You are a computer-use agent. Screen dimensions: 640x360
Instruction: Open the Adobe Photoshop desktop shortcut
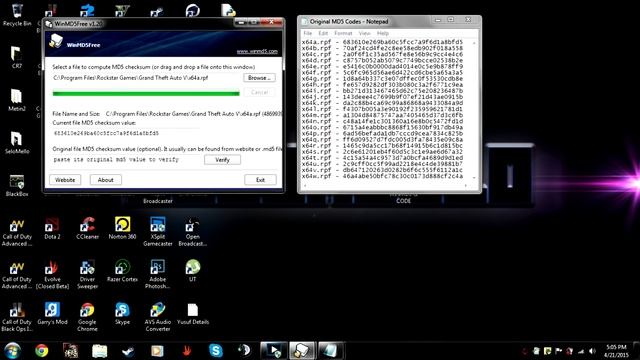(x=158, y=274)
